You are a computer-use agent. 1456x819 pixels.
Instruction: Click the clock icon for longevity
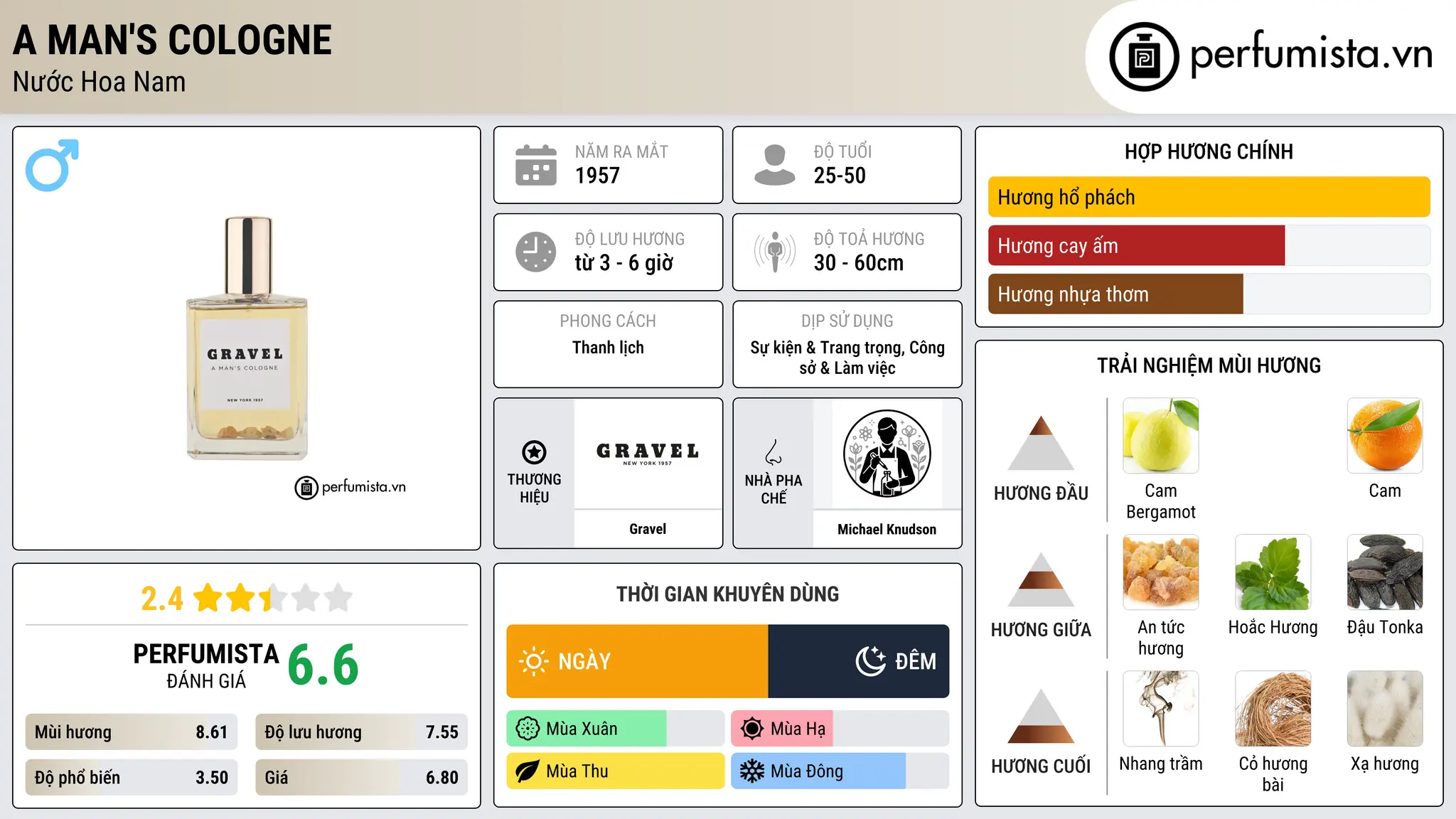coord(536,252)
